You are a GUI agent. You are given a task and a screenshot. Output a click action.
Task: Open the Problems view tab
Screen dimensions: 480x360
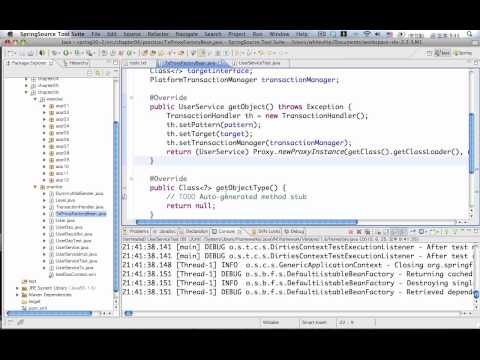pyautogui.click(x=136, y=231)
